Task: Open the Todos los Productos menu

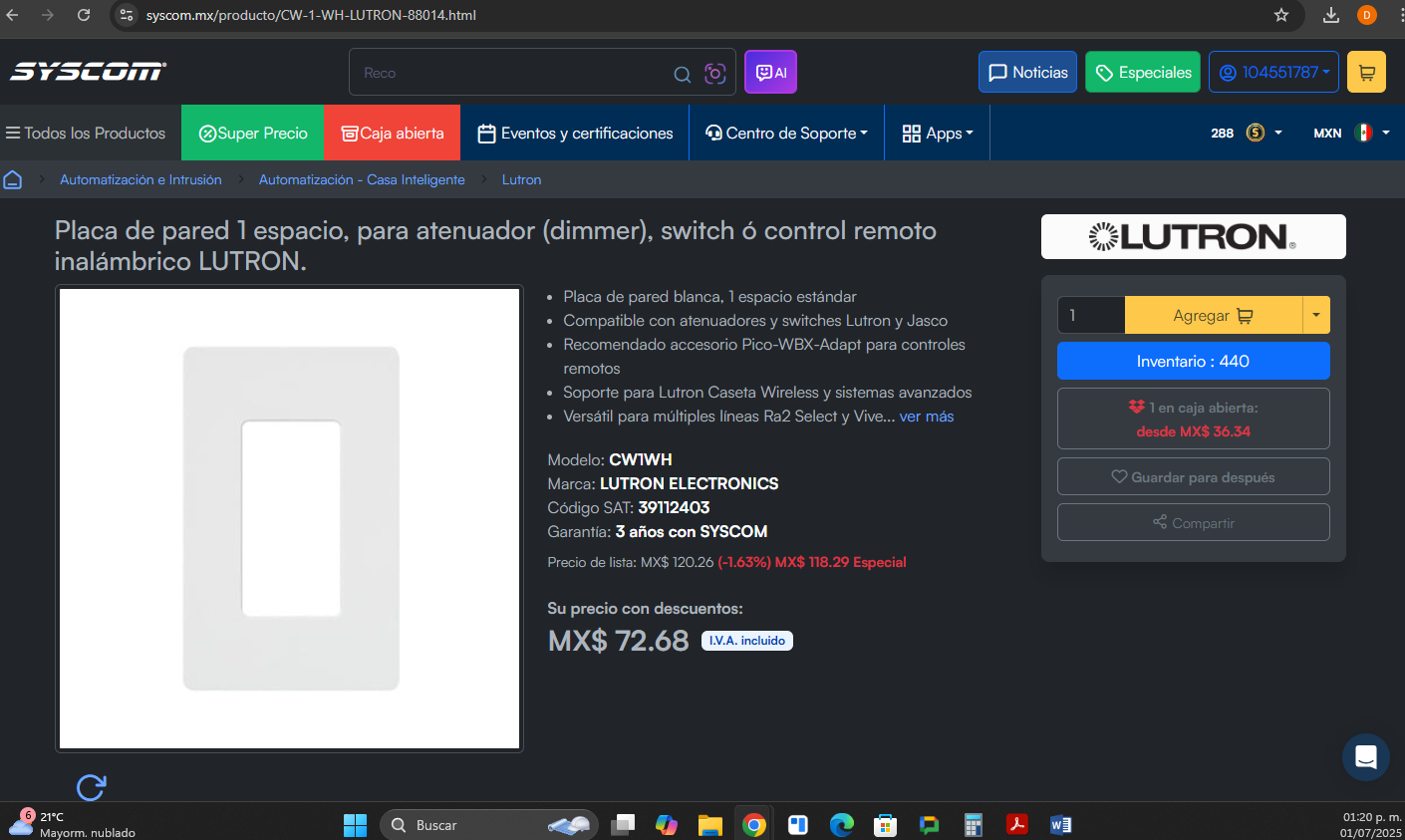Action: pos(86,133)
